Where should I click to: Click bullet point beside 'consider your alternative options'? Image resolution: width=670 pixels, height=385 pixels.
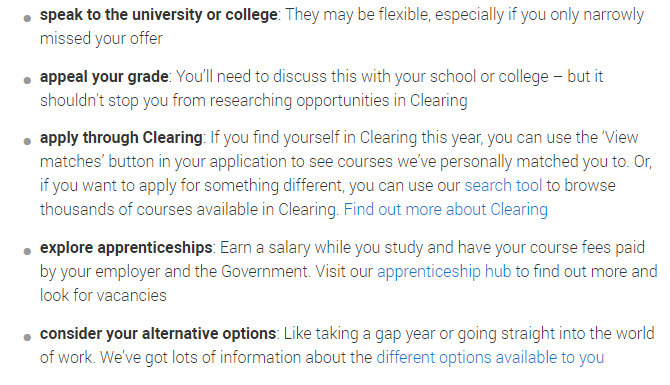(x=27, y=338)
